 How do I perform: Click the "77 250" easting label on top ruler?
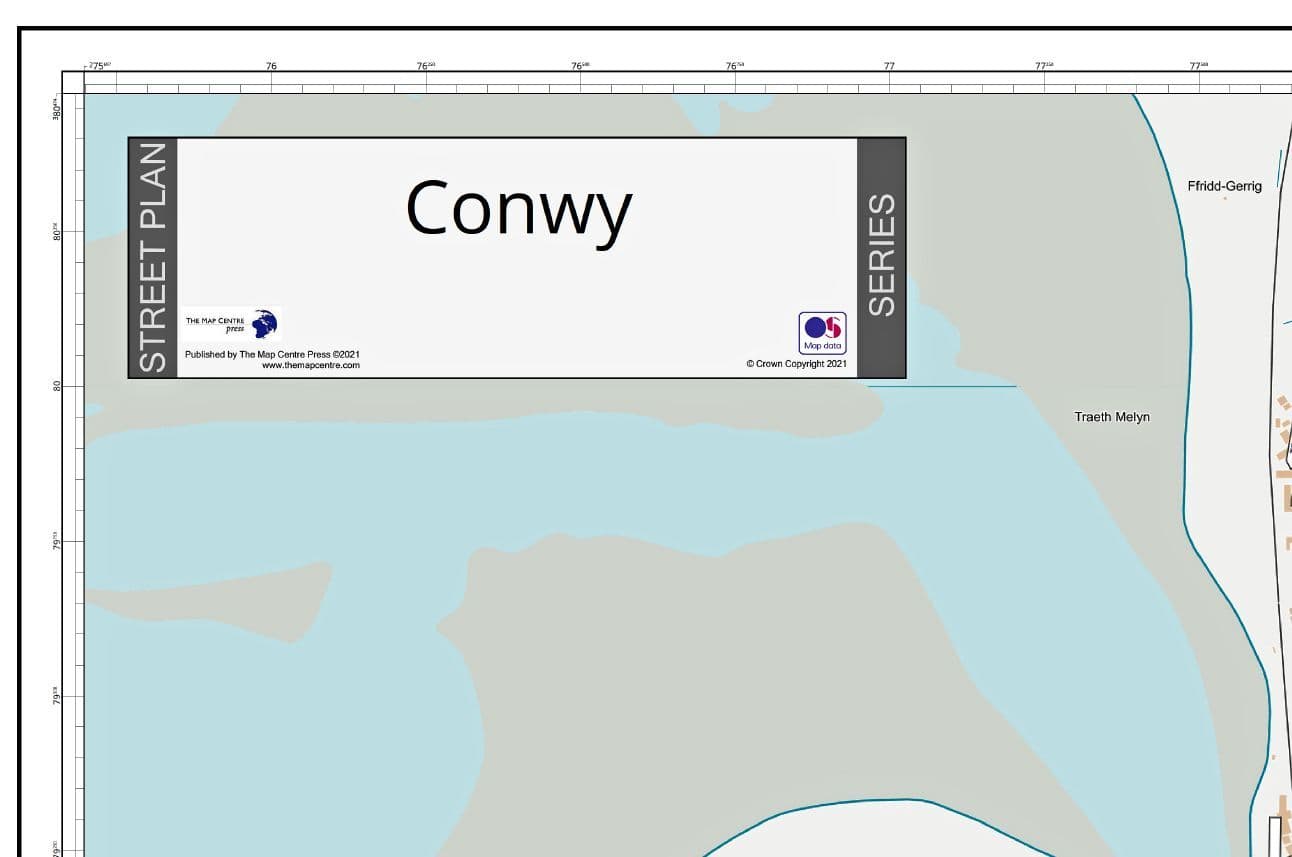(1044, 66)
